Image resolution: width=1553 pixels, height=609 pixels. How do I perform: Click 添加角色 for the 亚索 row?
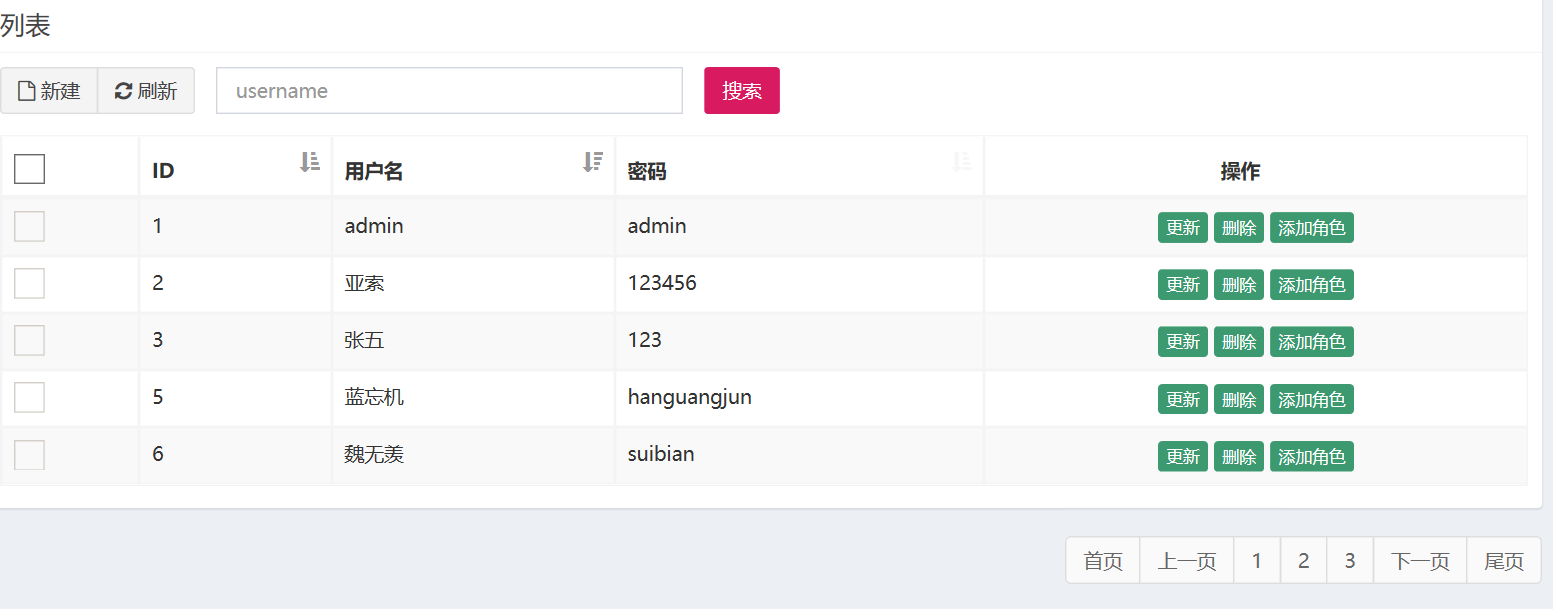click(1312, 285)
